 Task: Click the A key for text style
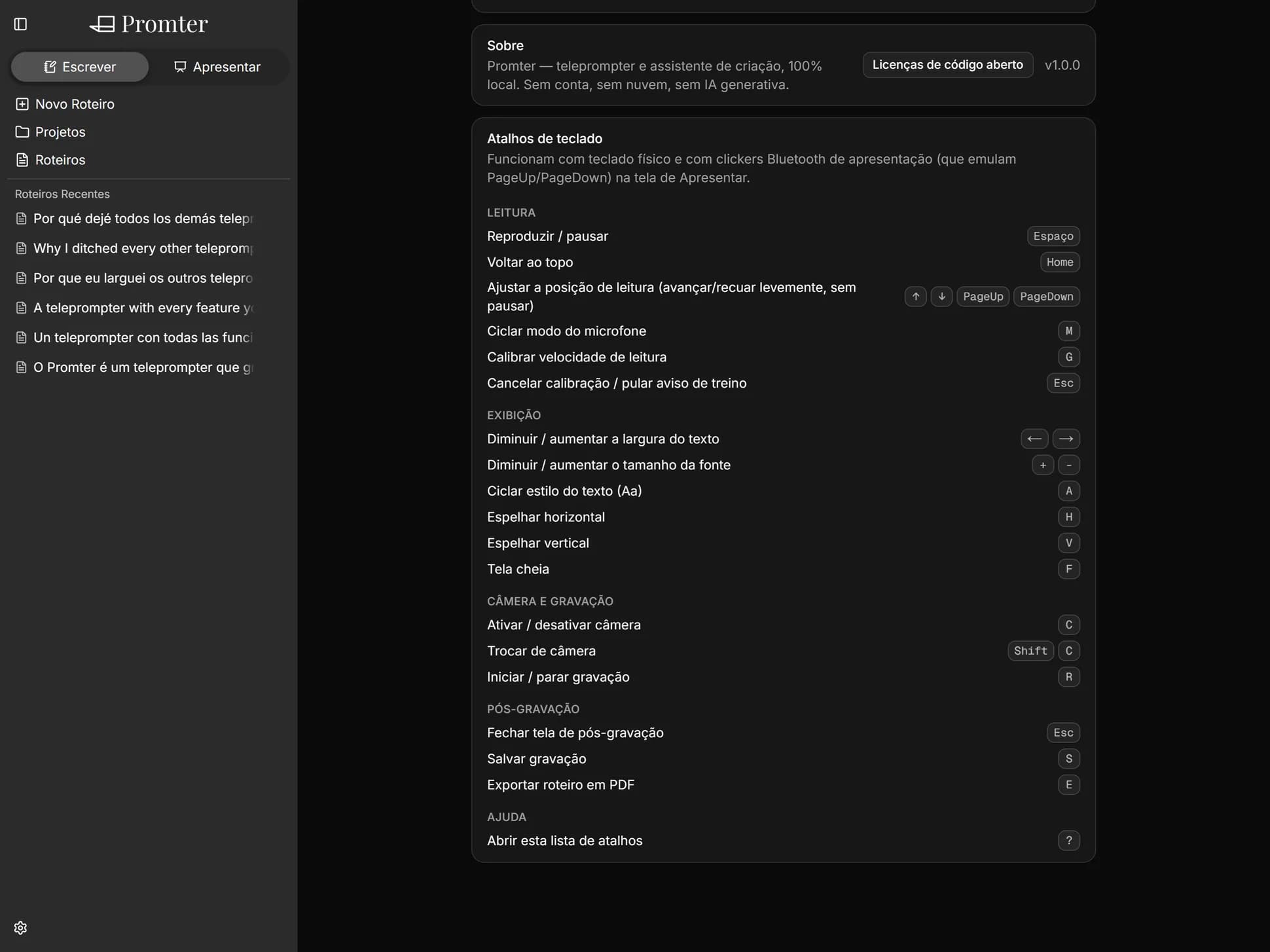(1068, 491)
